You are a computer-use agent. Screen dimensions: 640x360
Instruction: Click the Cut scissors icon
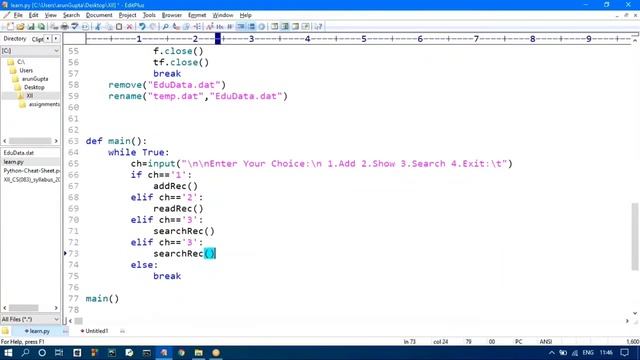[x=97, y=27]
